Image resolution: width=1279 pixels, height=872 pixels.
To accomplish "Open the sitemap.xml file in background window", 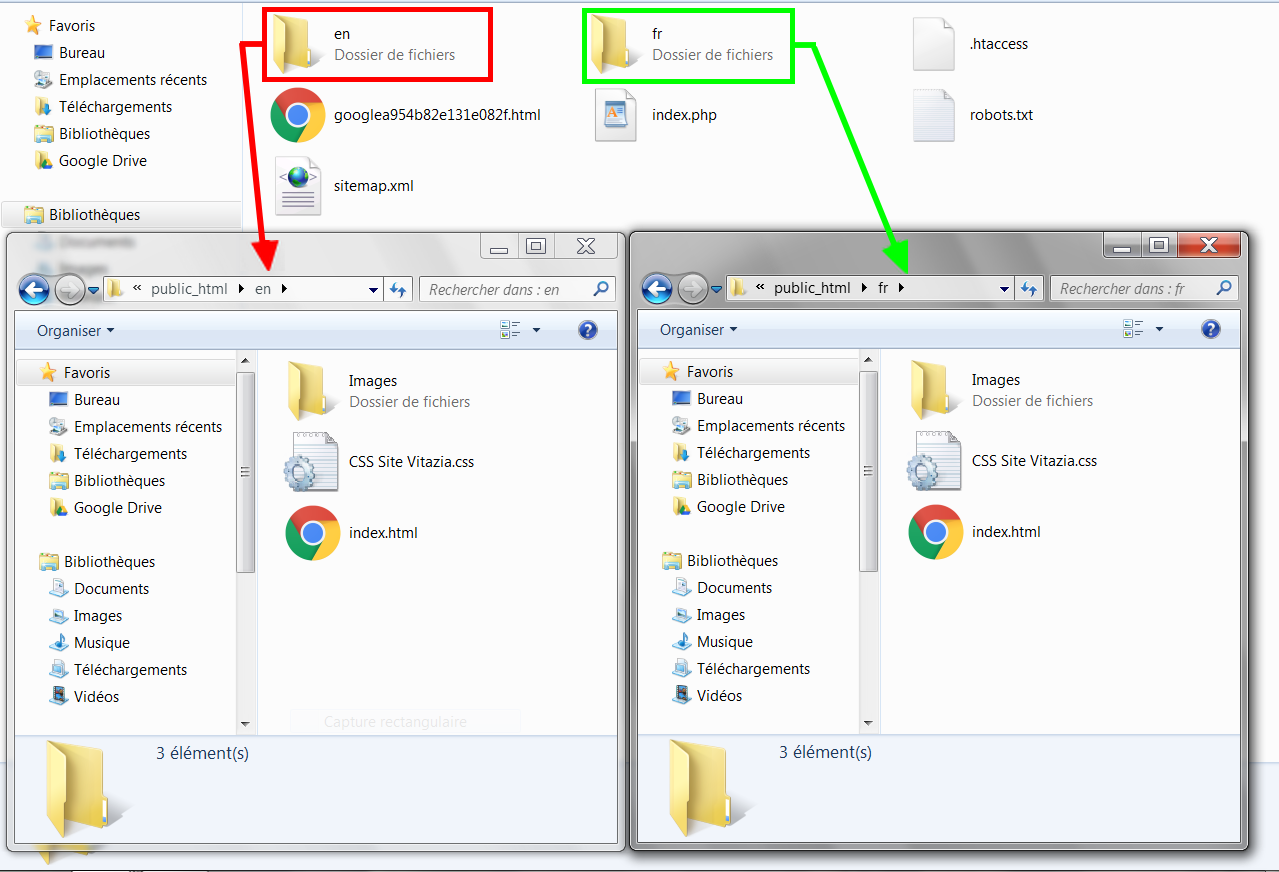I will (345, 186).
